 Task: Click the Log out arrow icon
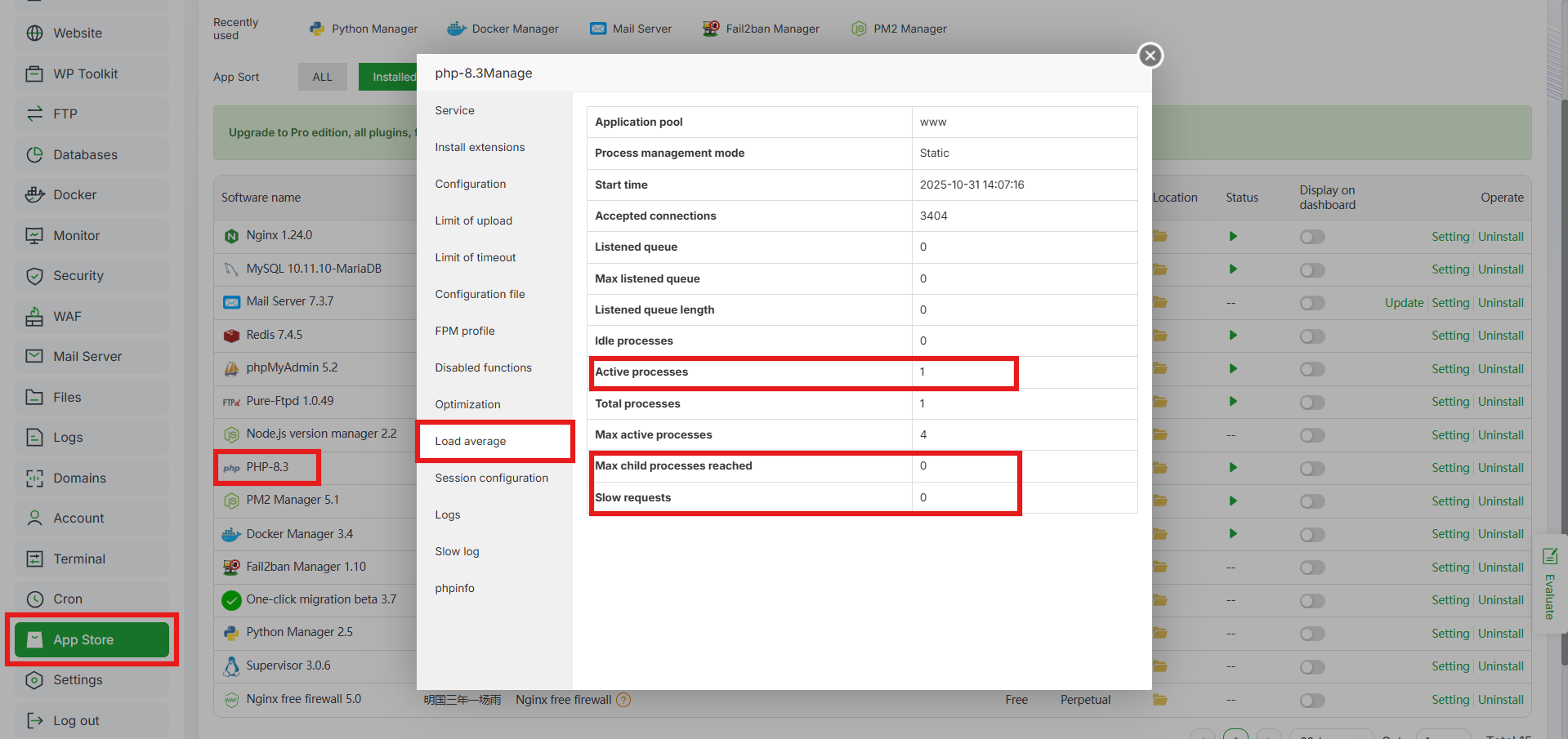click(34, 720)
